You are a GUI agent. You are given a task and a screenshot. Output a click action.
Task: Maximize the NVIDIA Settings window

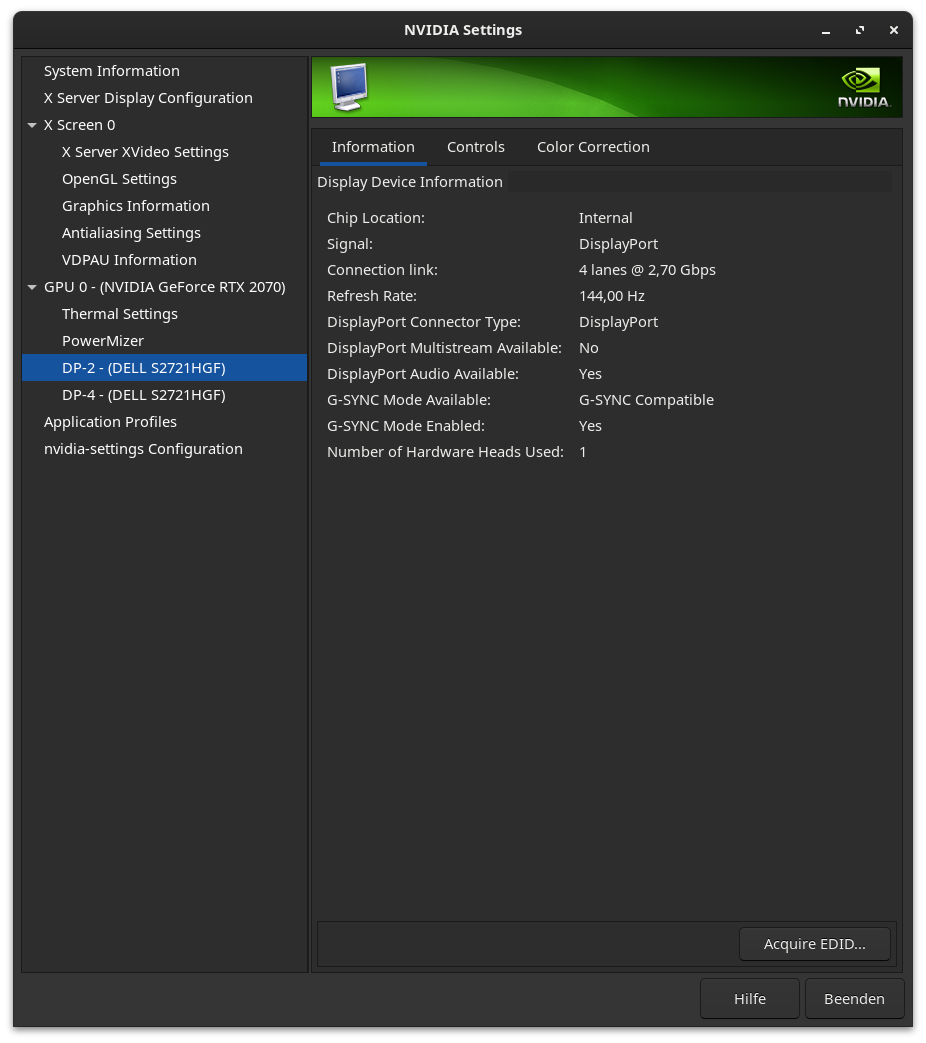coord(859,31)
